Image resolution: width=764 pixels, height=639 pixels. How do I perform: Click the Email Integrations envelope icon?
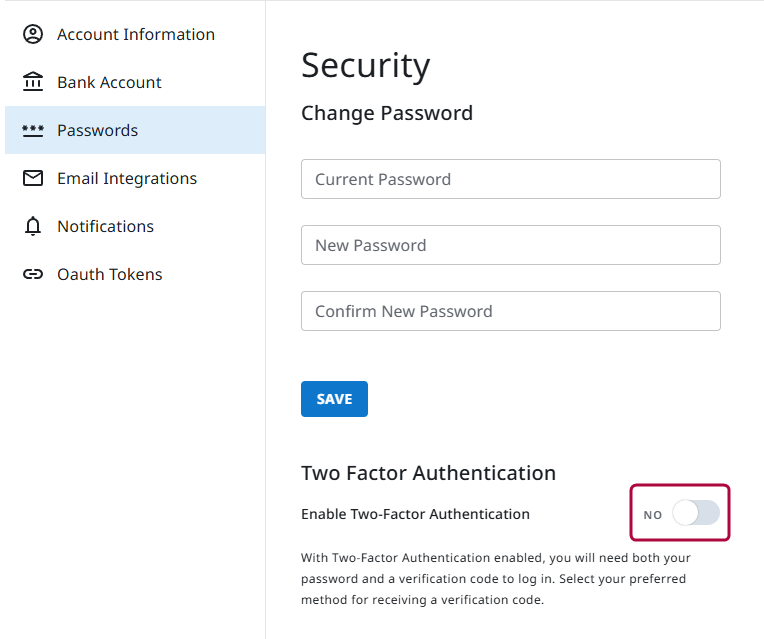tap(33, 178)
